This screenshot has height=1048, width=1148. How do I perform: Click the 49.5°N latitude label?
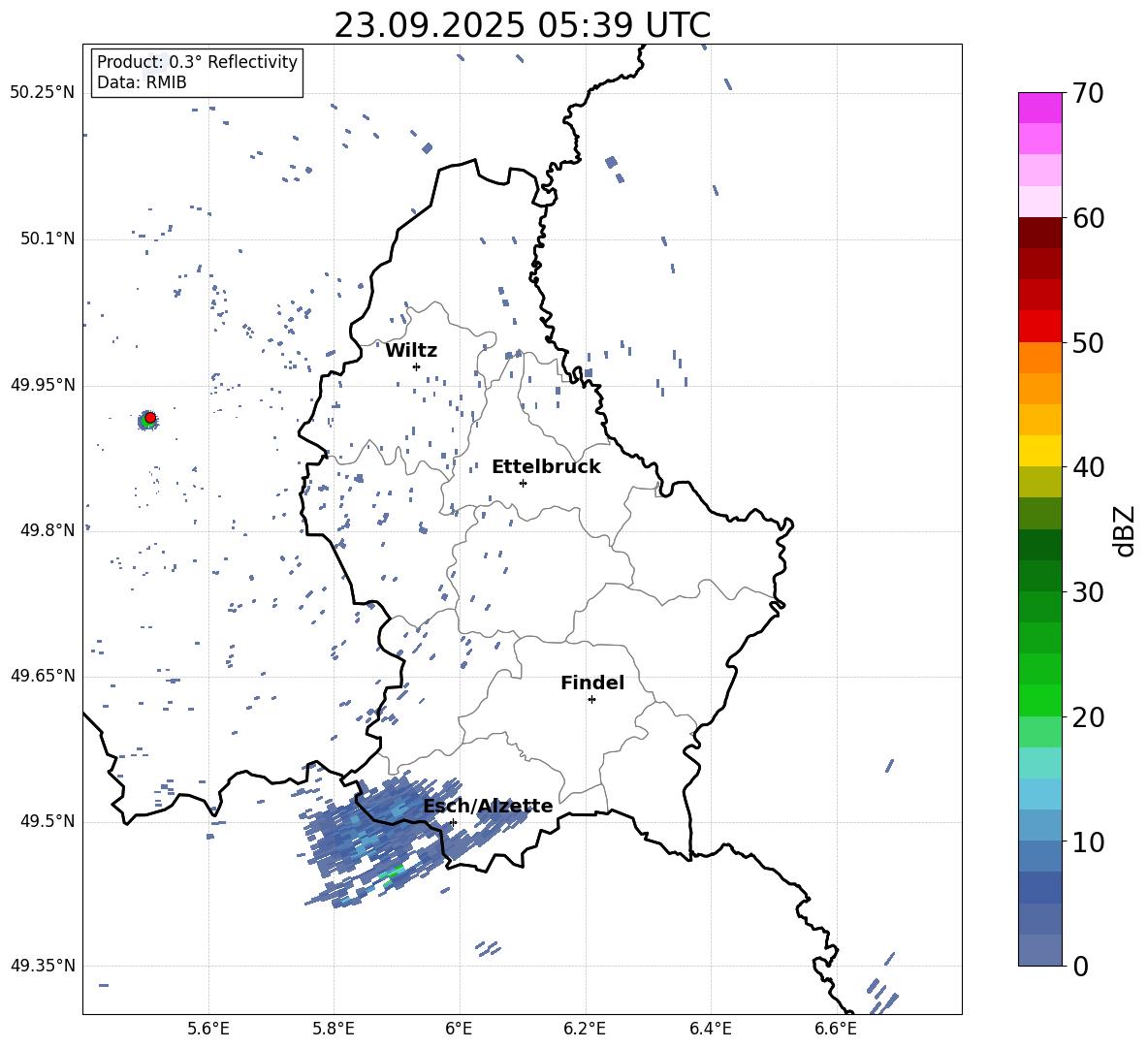pyautogui.click(x=47, y=821)
